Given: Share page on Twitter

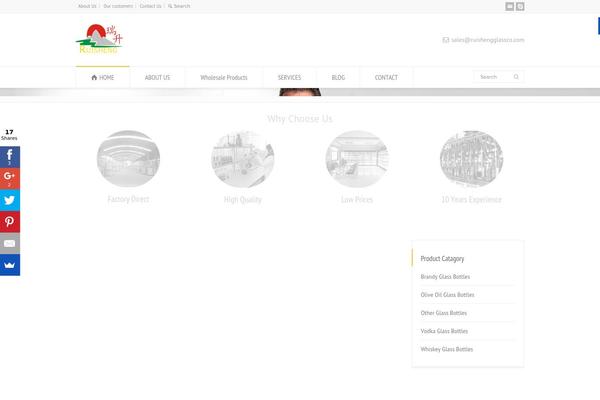Looking at the screenshot, I should pyautogui.click(x=10, y=200).
